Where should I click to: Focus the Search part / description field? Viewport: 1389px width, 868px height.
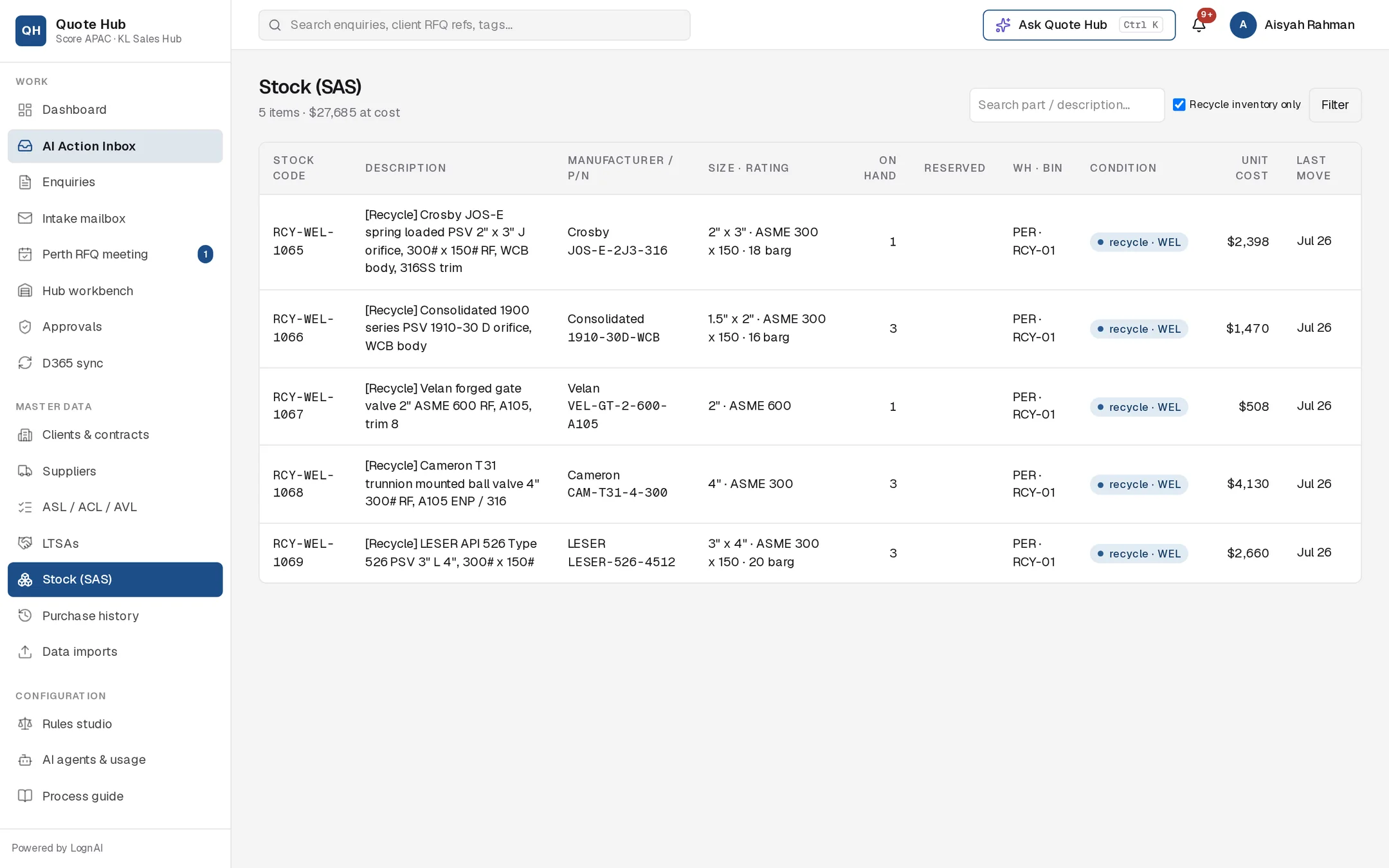(x=1067, y=105)
